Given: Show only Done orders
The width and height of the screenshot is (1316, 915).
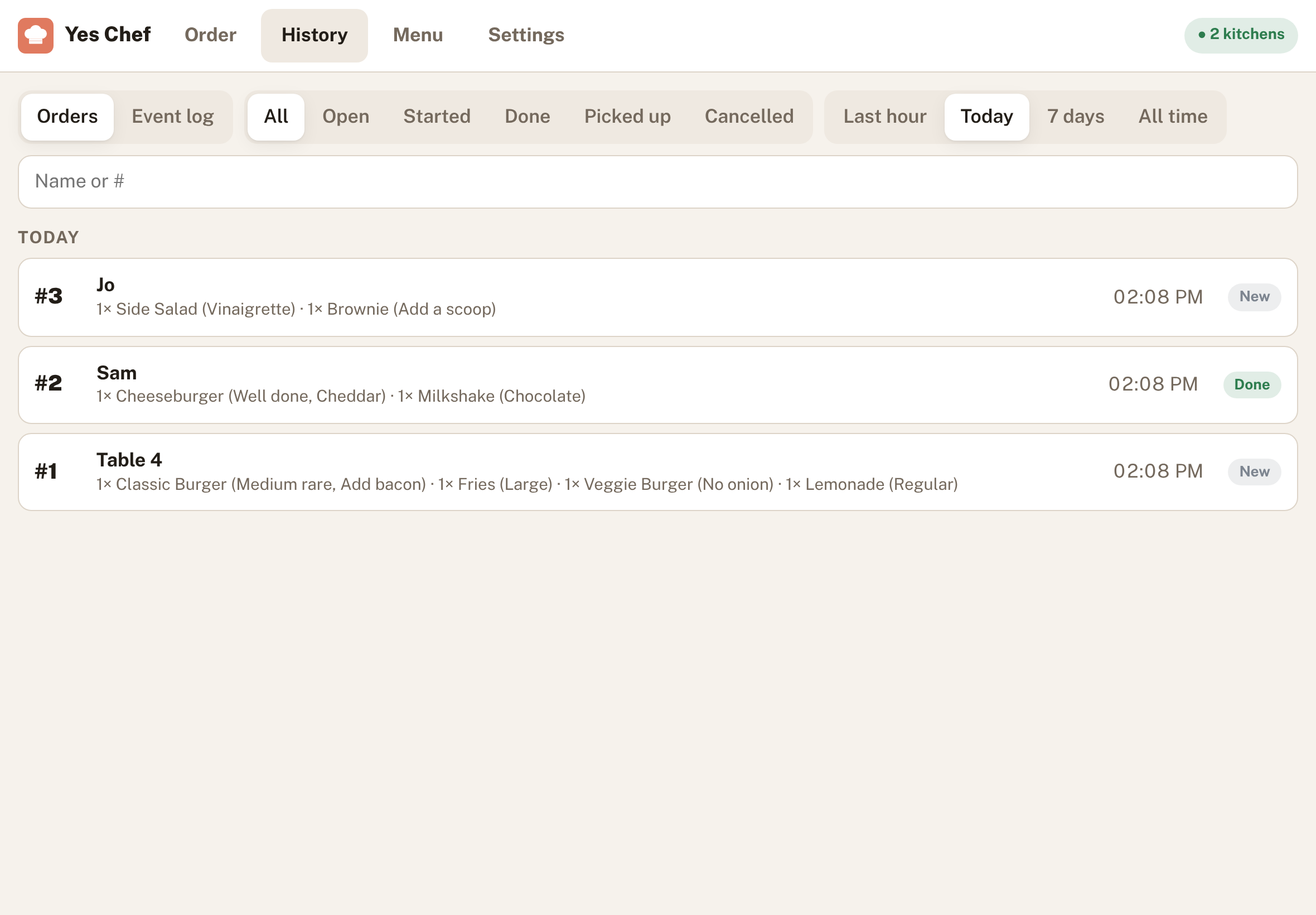Looking at the screenshot, I should [527, 117].
